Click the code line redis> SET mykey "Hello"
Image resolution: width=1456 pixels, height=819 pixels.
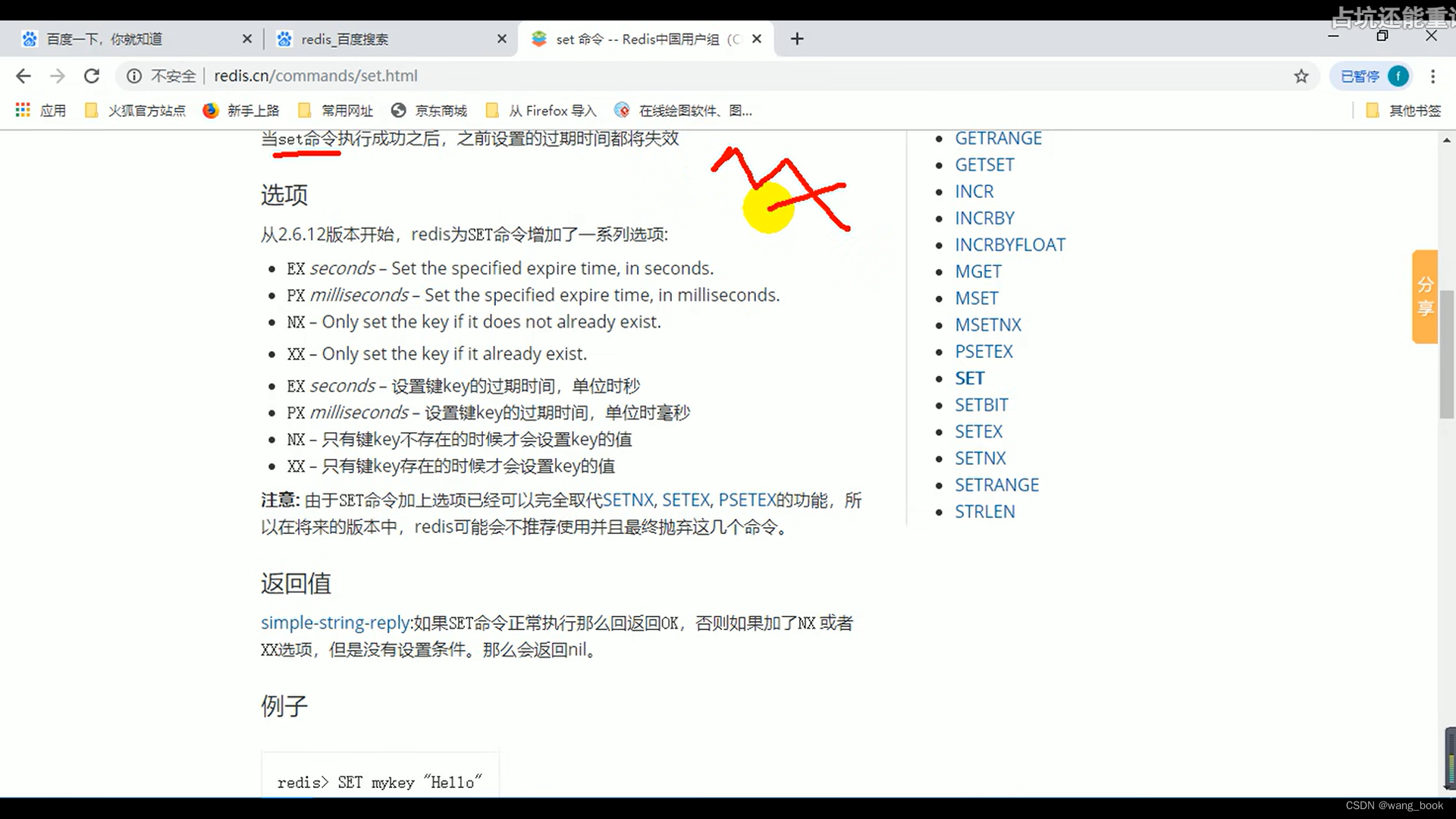pos(379,783)
